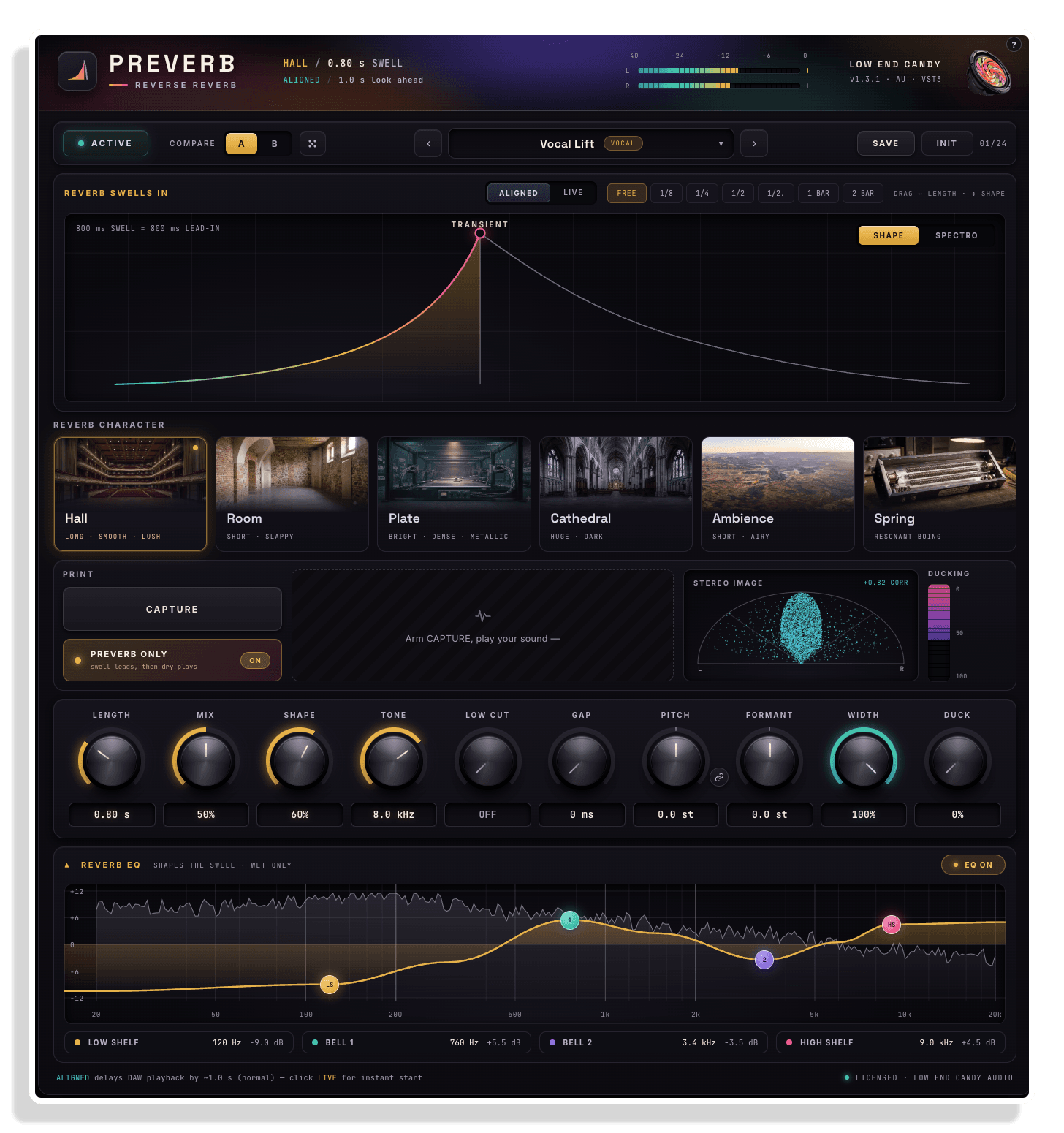This screenshot has height=1133, width=1064.
Task: Select EQ node 2 on curve
Action: [x=764, y=960]
